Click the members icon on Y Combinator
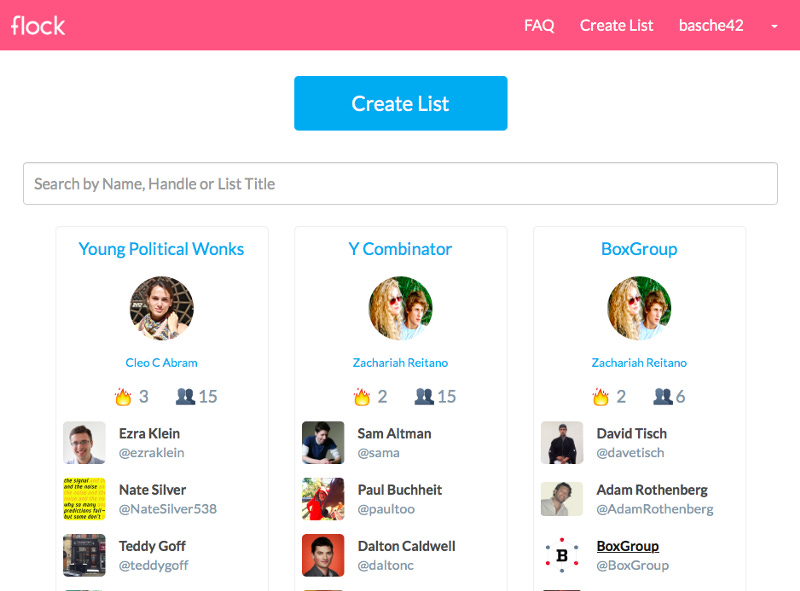Viewport: 800px width, 591px height. (x=424, y=397)
